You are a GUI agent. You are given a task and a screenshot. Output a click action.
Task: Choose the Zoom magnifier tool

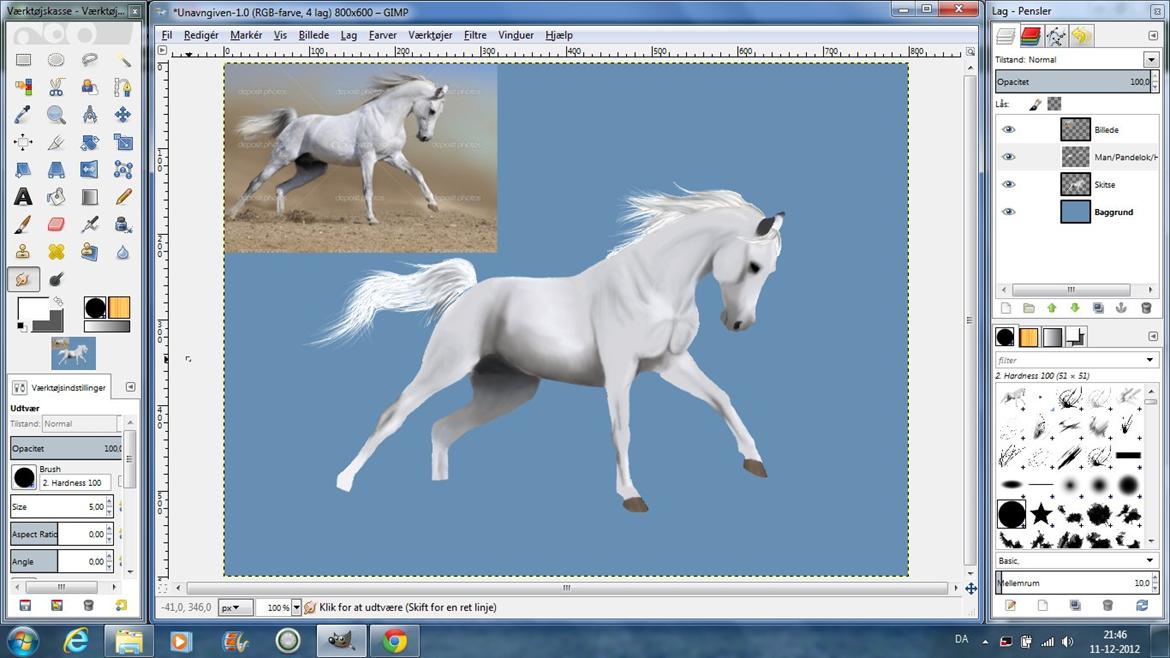click(56, 115)
